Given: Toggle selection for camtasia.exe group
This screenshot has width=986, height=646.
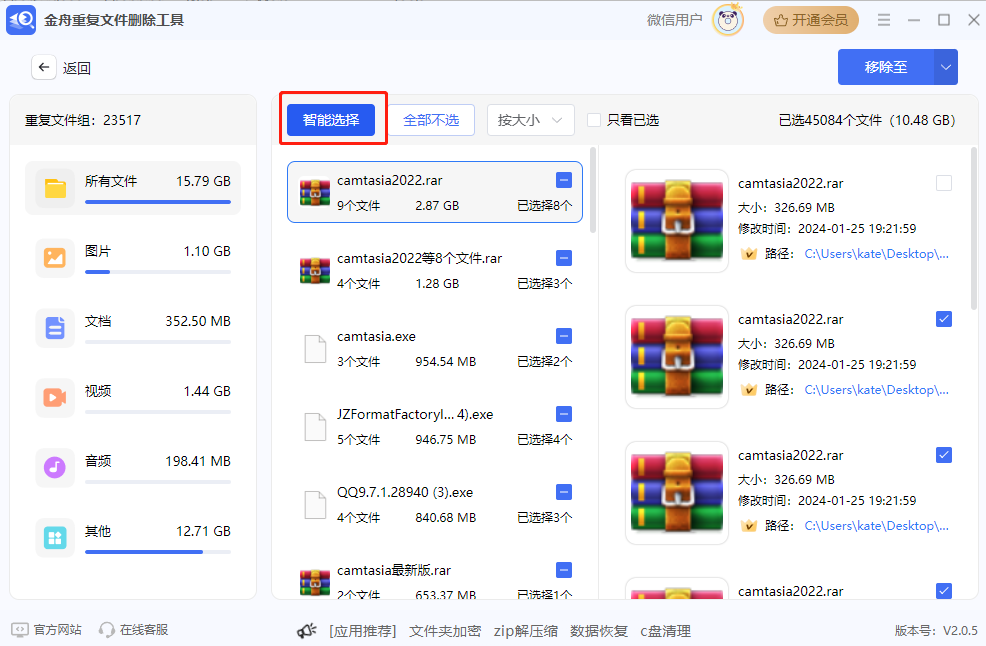Looking at the screenshot, I should pyautogui.click(x=564, y=336).
